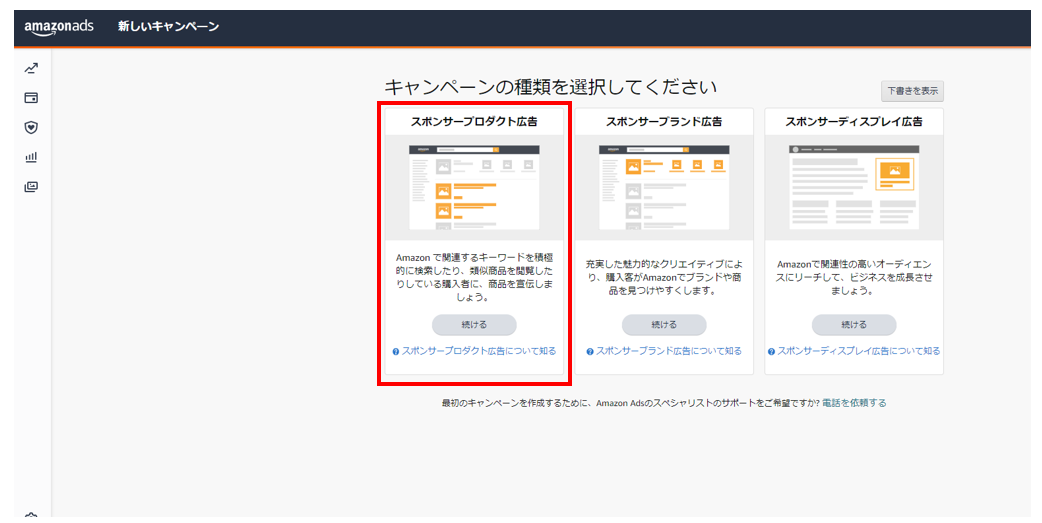Open the creative assets sidebar icon
The image size is (1042, 523).
coord(31,187)
